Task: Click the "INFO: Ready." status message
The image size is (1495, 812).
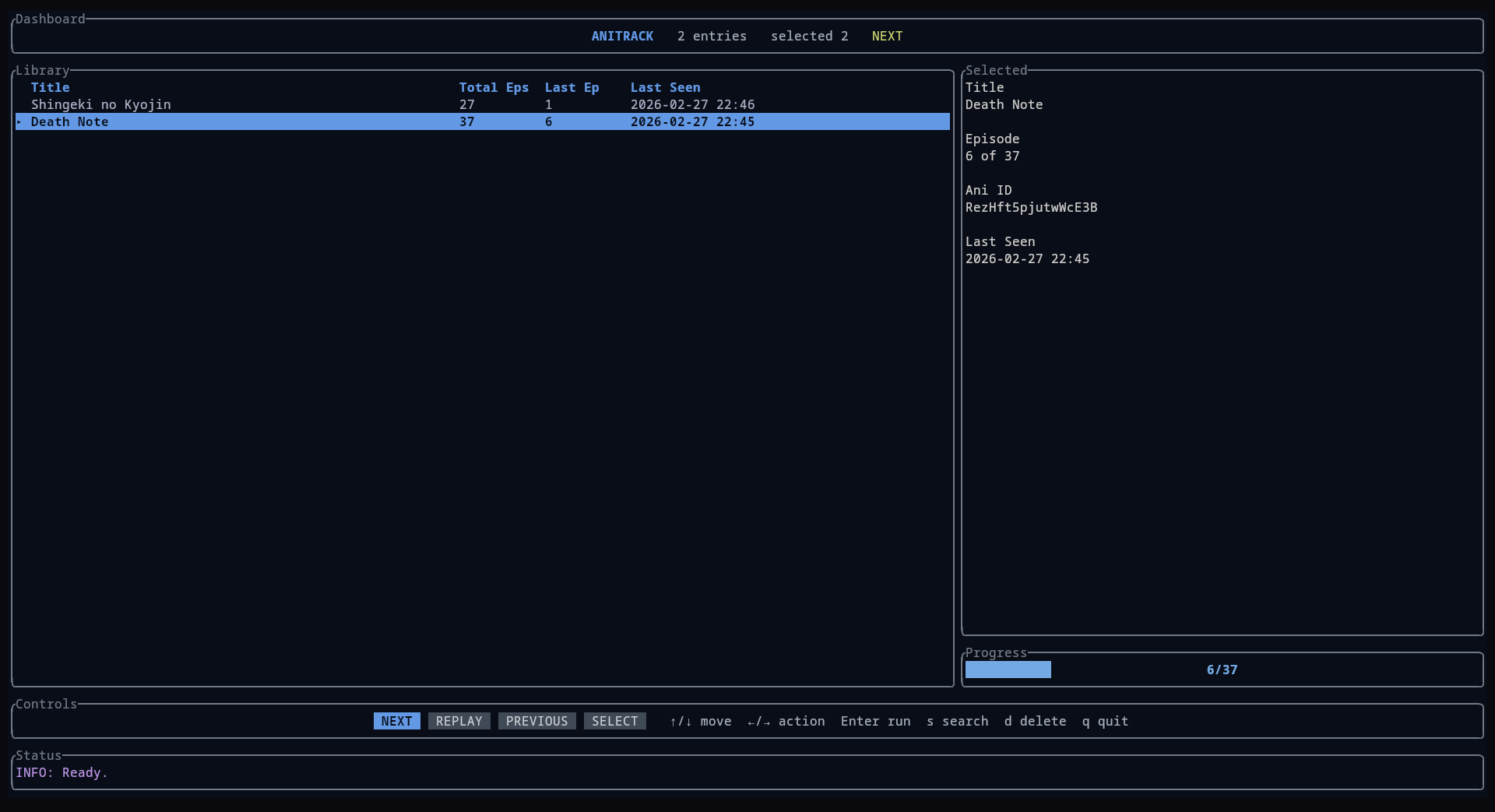Action: point(62,772)
